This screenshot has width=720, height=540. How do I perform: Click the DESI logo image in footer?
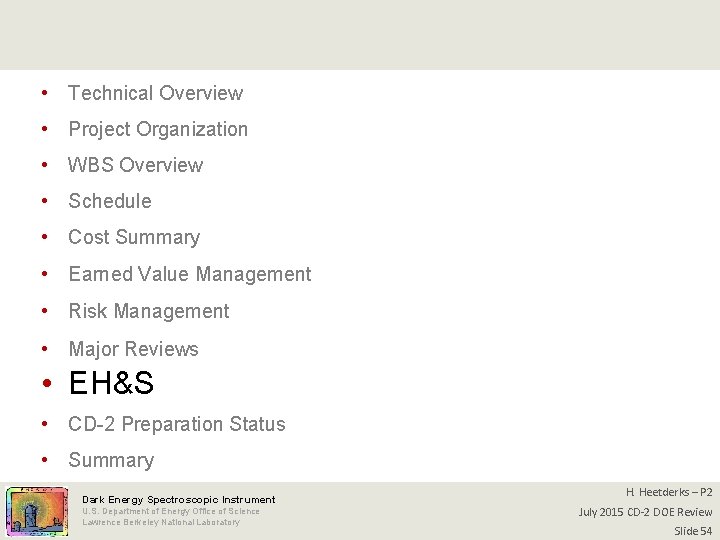click(x=37, y=512)
